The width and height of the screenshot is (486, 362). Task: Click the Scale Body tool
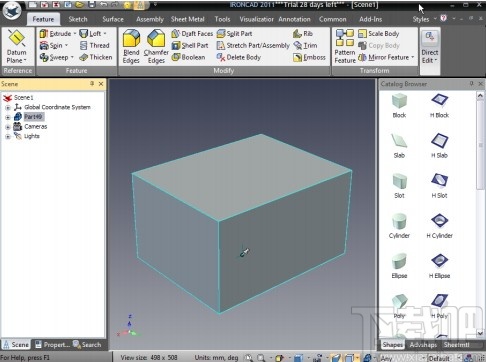(x=379, y=34)
